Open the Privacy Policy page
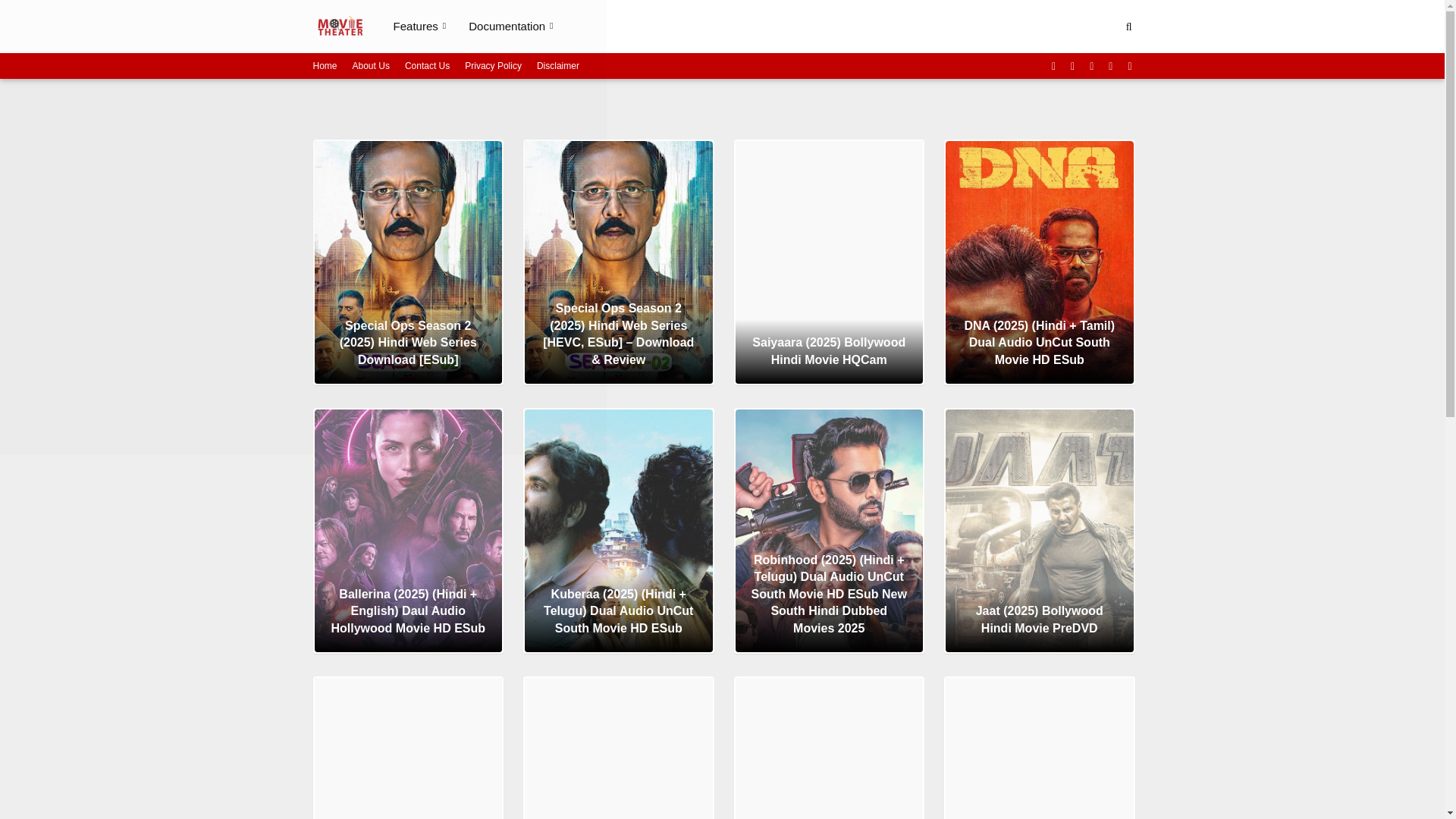Image resolution: width=1456 pixels, height=819 pixels. [493, 66]
